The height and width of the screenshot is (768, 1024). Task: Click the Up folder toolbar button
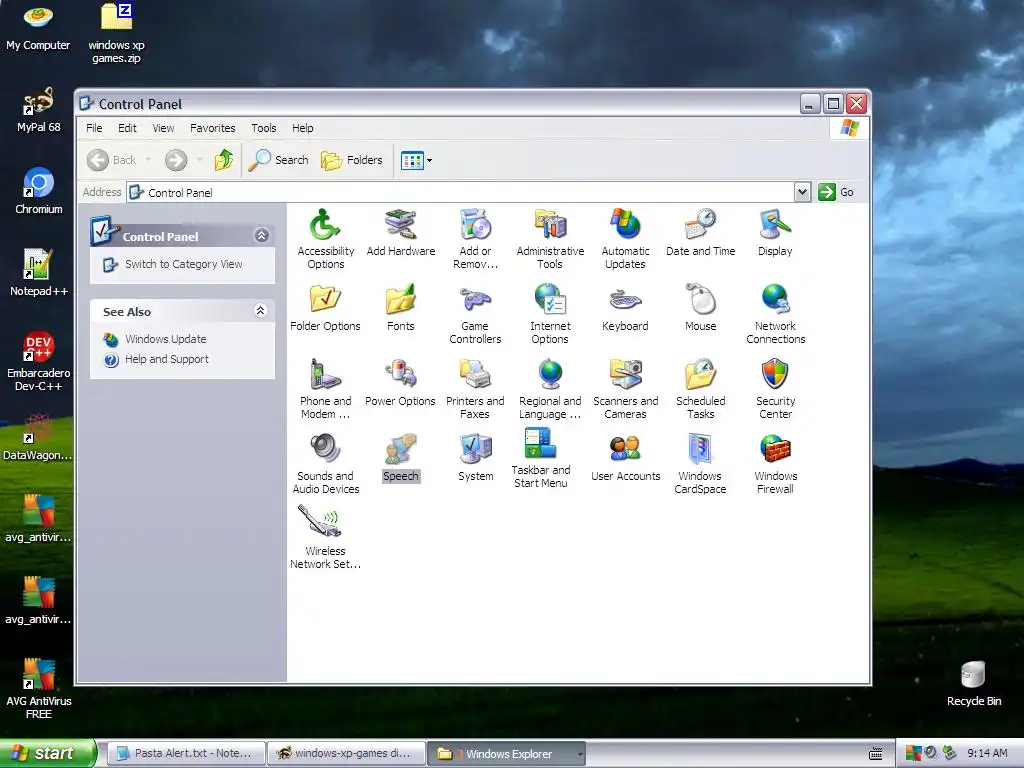click(x=224, y=160)
